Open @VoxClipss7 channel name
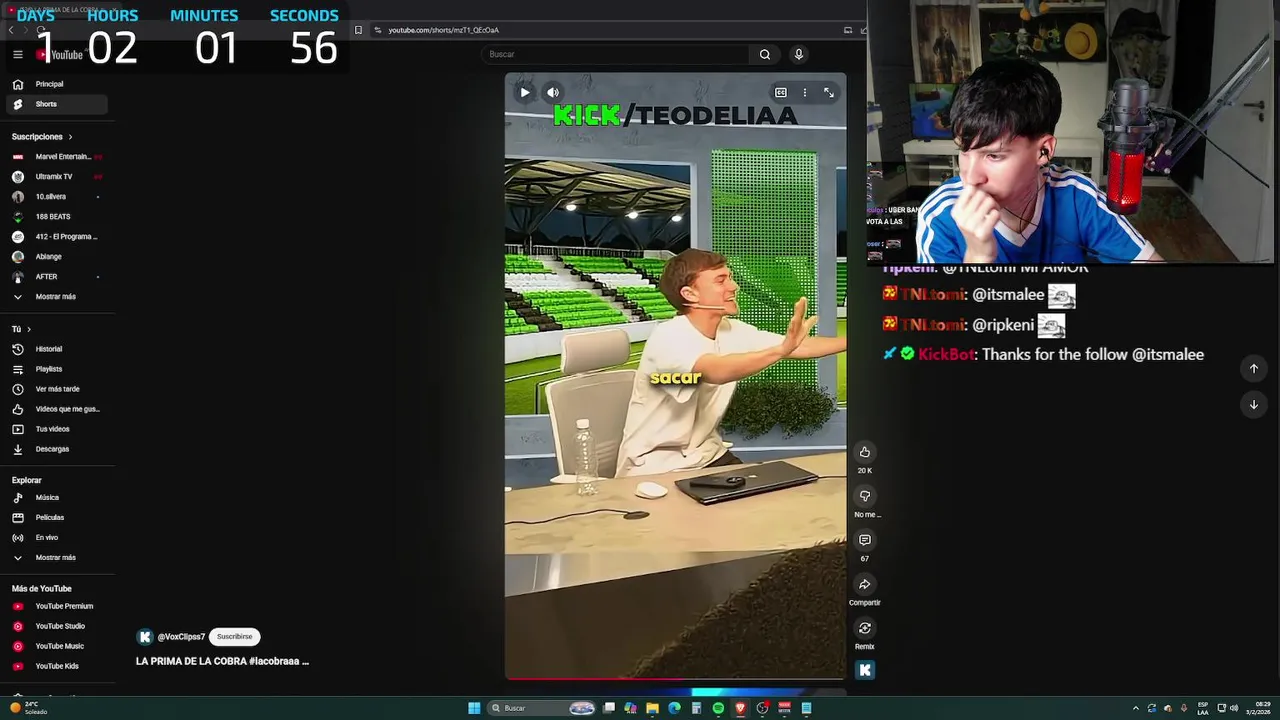Screen dimensions: 1280x720 [x=181, y=637]
